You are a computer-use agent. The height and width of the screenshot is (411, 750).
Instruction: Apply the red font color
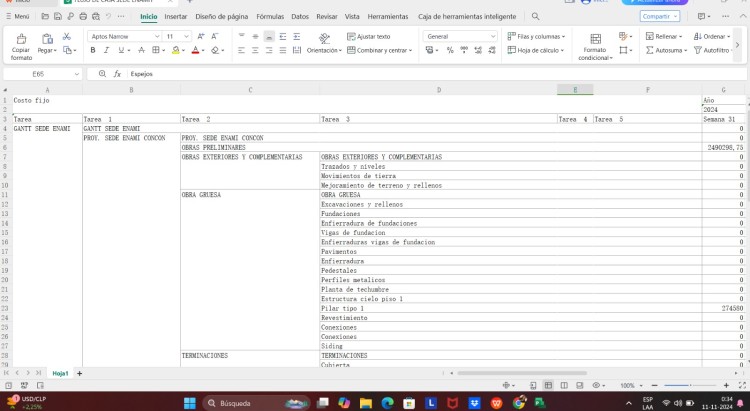click(195, 50)
